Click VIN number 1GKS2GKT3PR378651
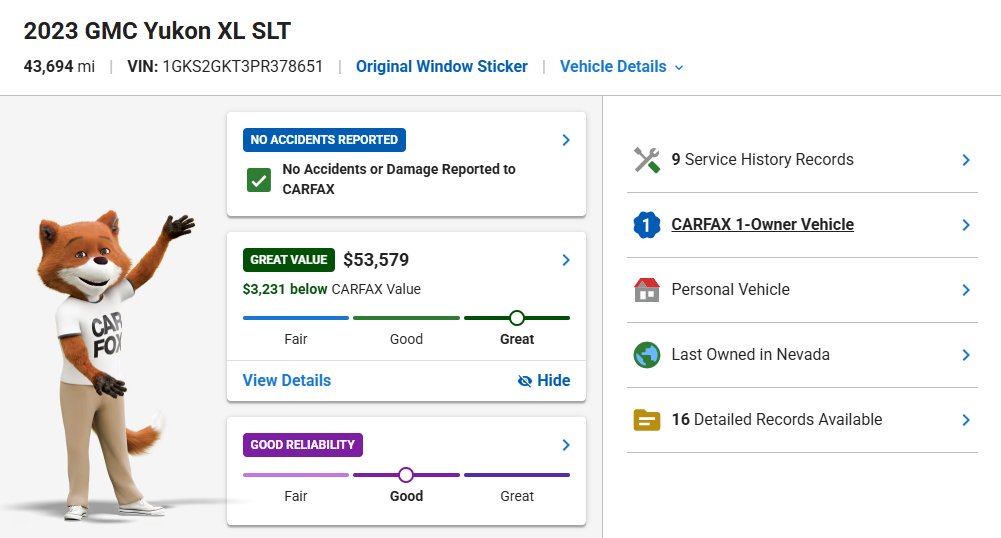The image size is (1001, 538). click(x=243, y=66)
